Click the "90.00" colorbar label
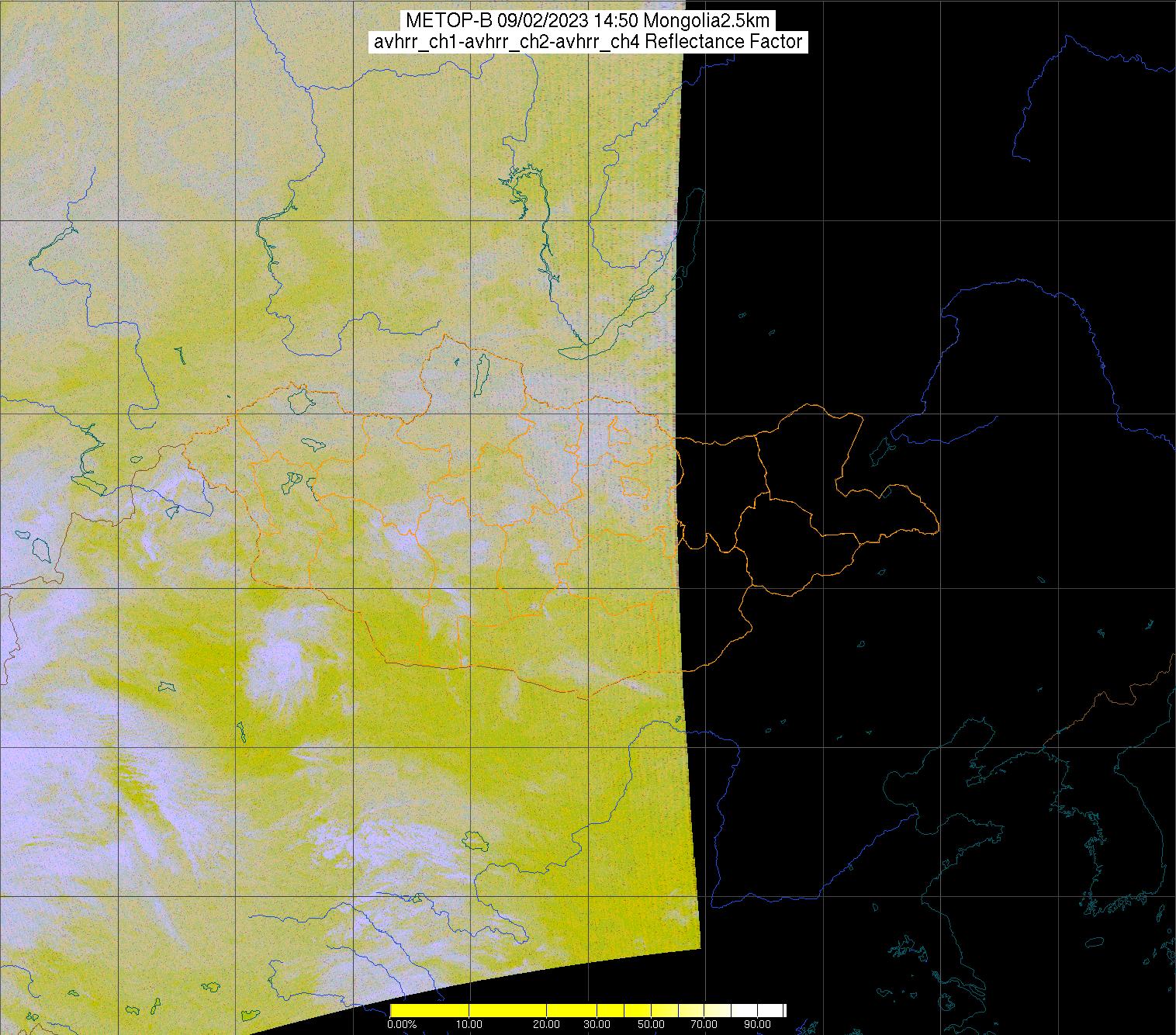 (x=757, y=1024)
